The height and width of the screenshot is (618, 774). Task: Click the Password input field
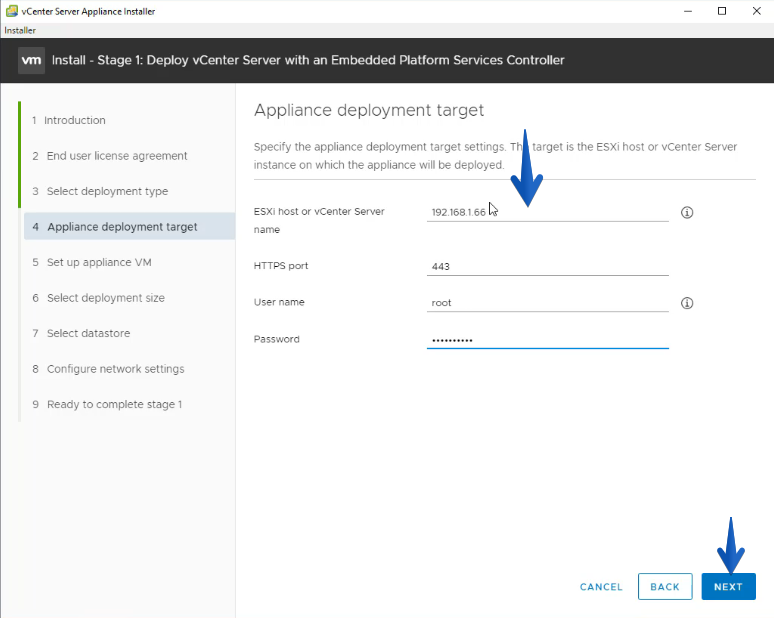pyautogui.click(x=547, y=340)
